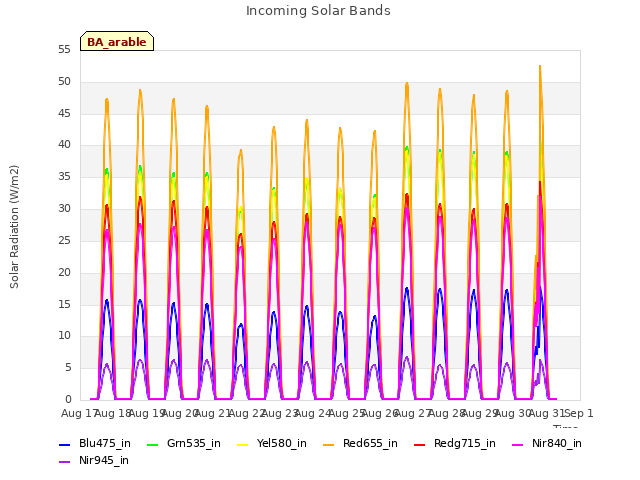This screenshot has height=480, width=640.
Task: Click the 15 y-axis tick label
Action: 64,304
